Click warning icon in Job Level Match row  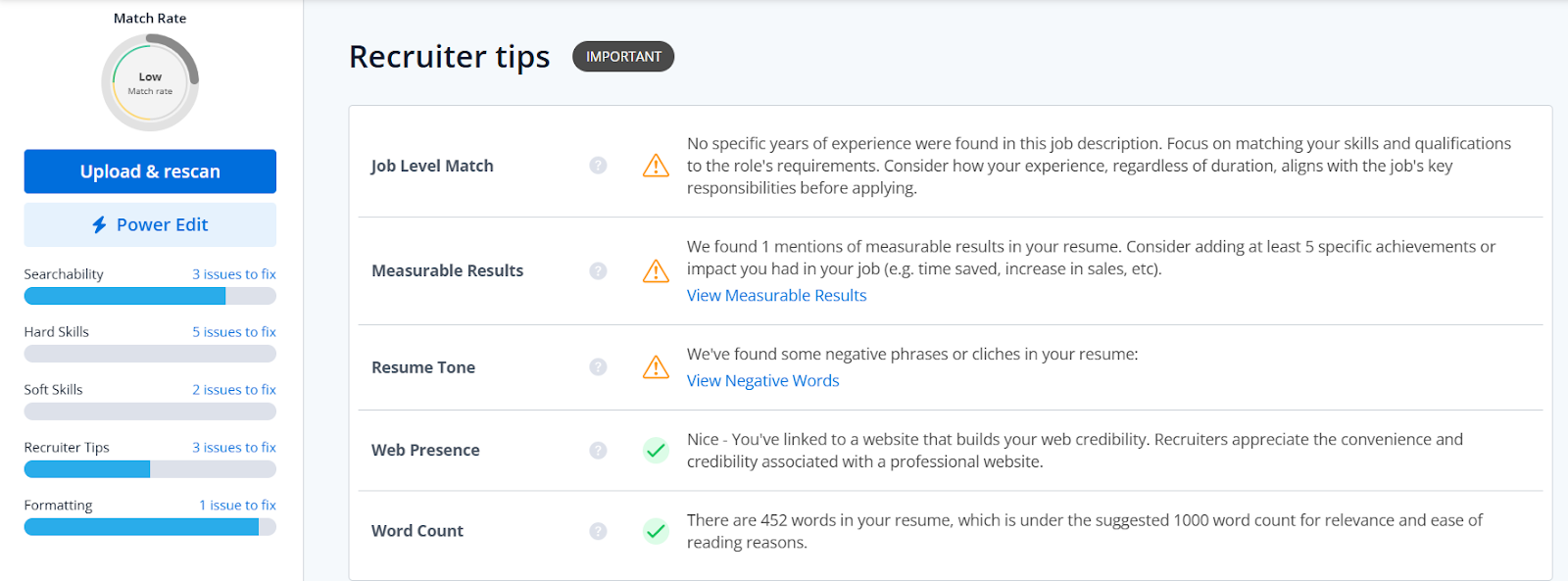656,166
